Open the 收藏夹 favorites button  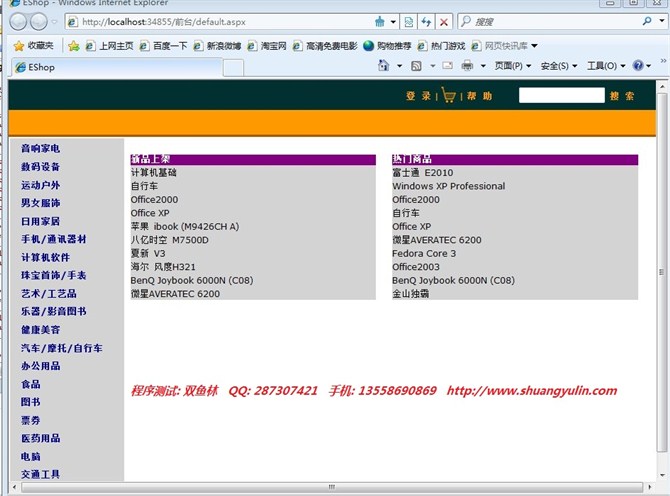pyautogui.click(x=33, y=45)
